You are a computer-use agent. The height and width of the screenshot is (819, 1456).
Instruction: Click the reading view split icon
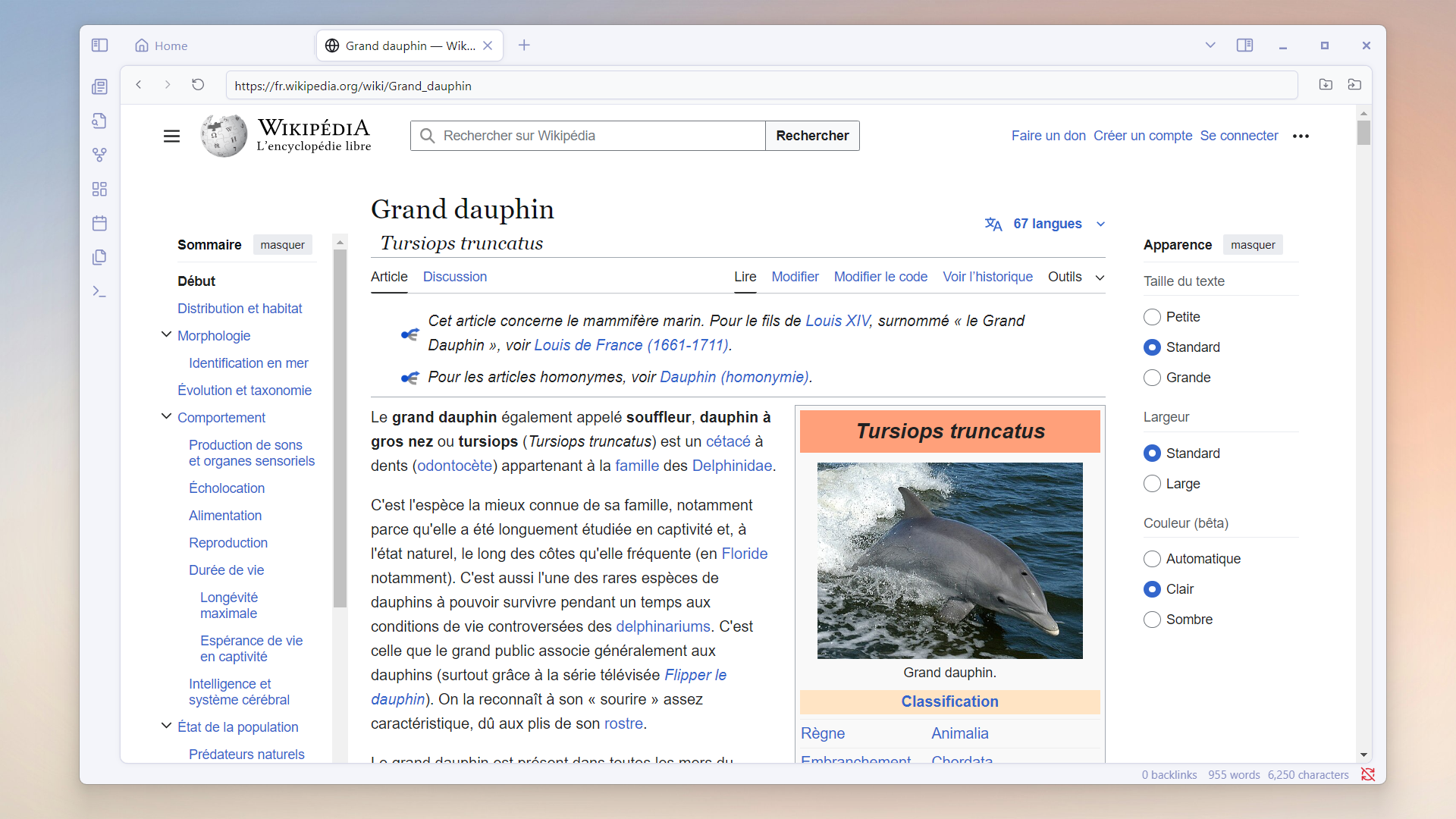1244,45
